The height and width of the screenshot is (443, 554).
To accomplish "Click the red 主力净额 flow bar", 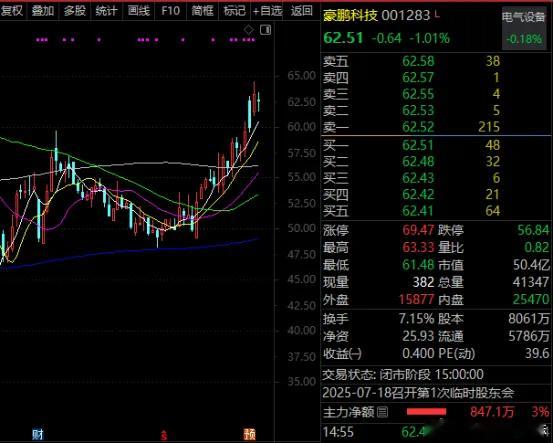I will pyautogui.click(x=426, y=412).
